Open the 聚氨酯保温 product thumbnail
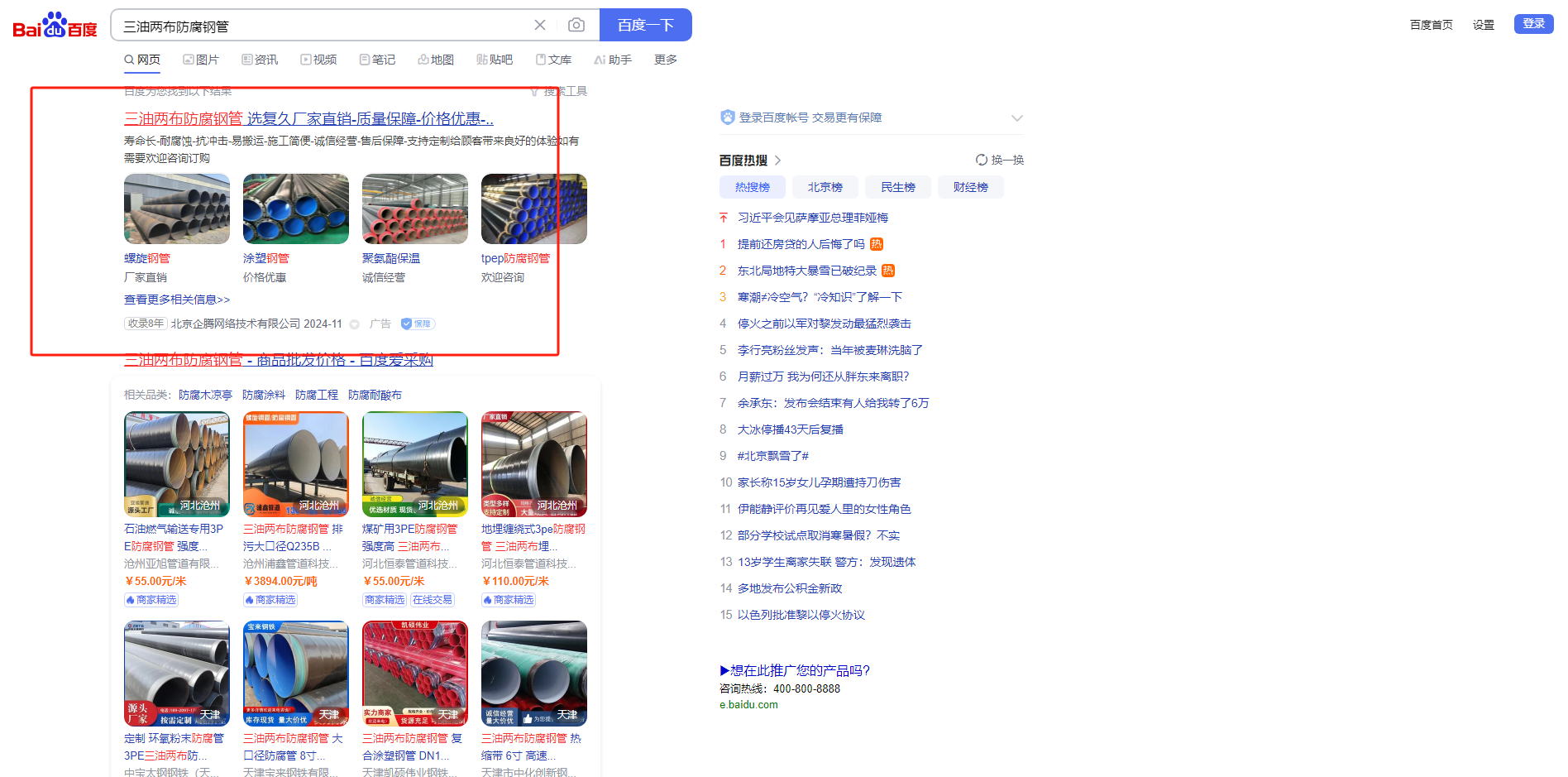This screenshot has height=777, width=1568. point(415,209)
